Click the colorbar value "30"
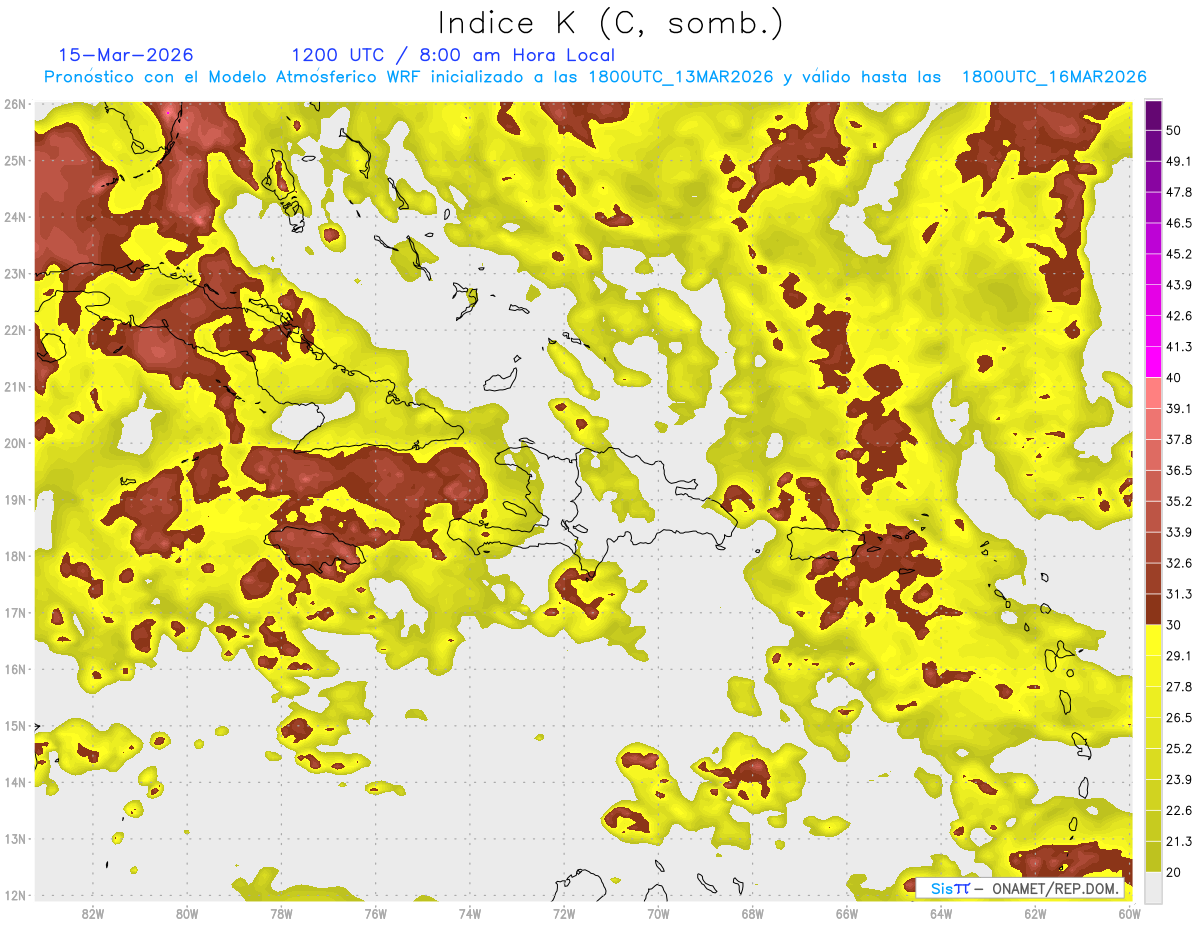This screenshot has width=1200, height=927. click(x=1174, y=624)
